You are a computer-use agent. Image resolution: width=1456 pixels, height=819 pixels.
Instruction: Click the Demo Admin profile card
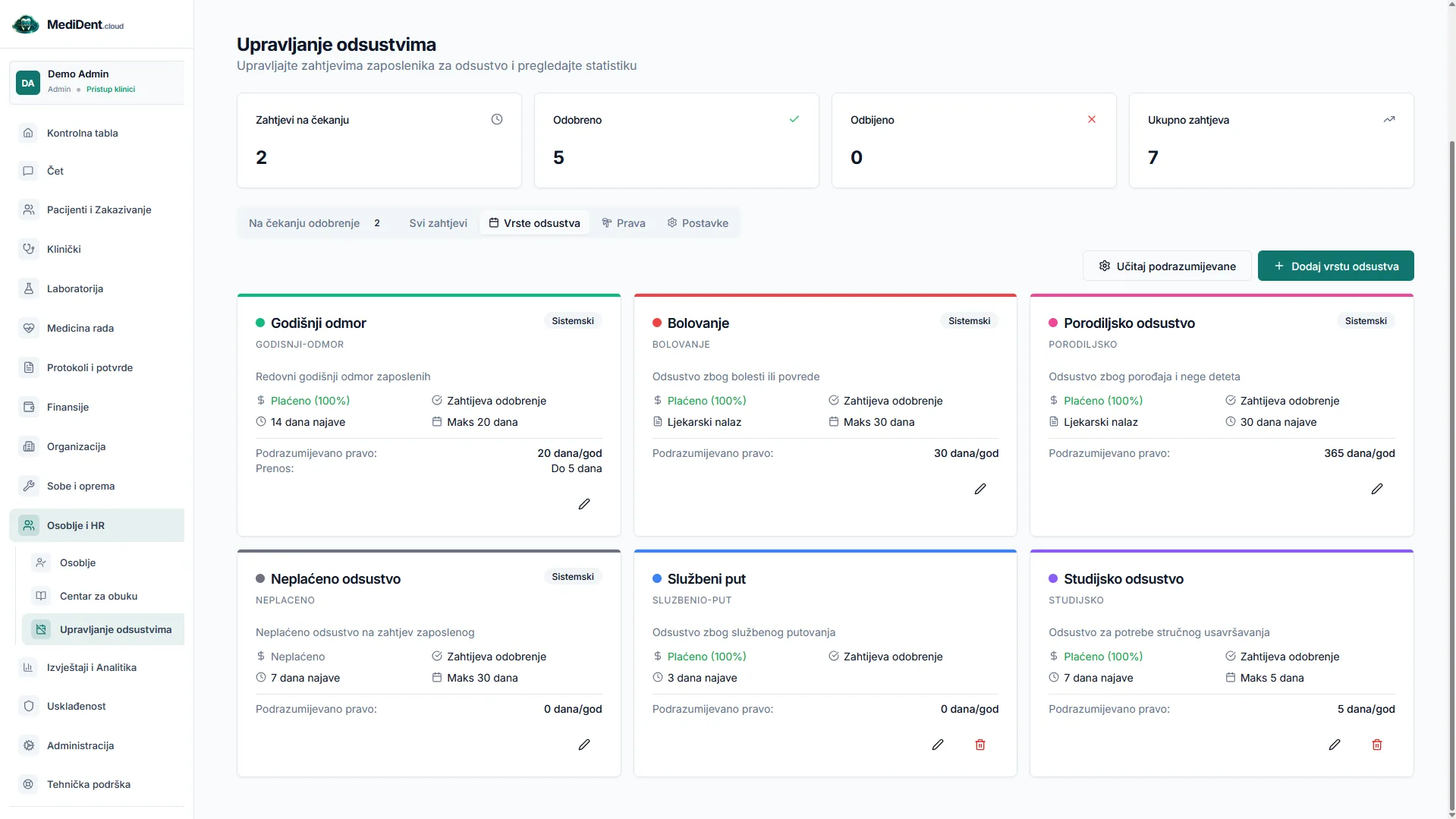click(x=96, y=82)
